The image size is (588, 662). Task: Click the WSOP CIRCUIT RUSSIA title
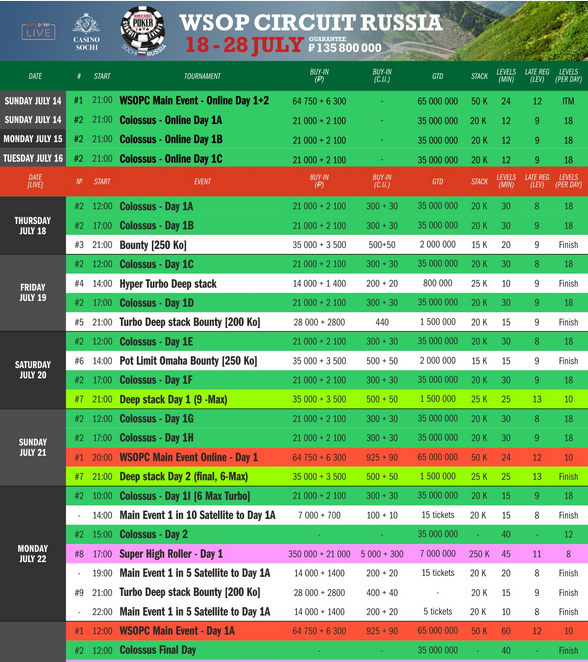311,22
